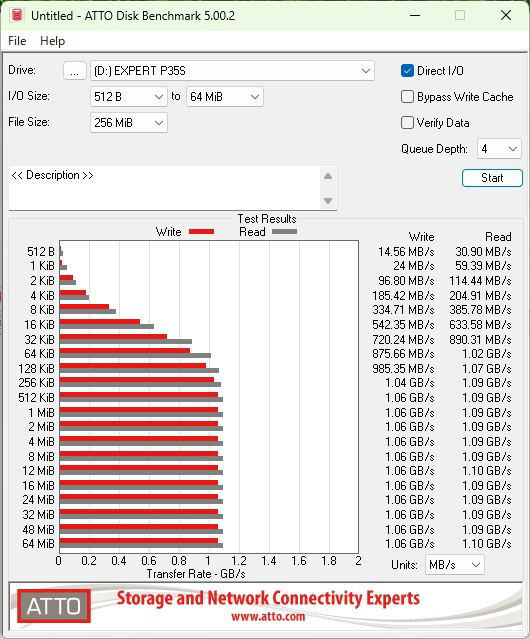Screen dimensions: 530x639
Task: Click the 12 MiB read value 1.10 GB/s
Action: click(487, 471)
